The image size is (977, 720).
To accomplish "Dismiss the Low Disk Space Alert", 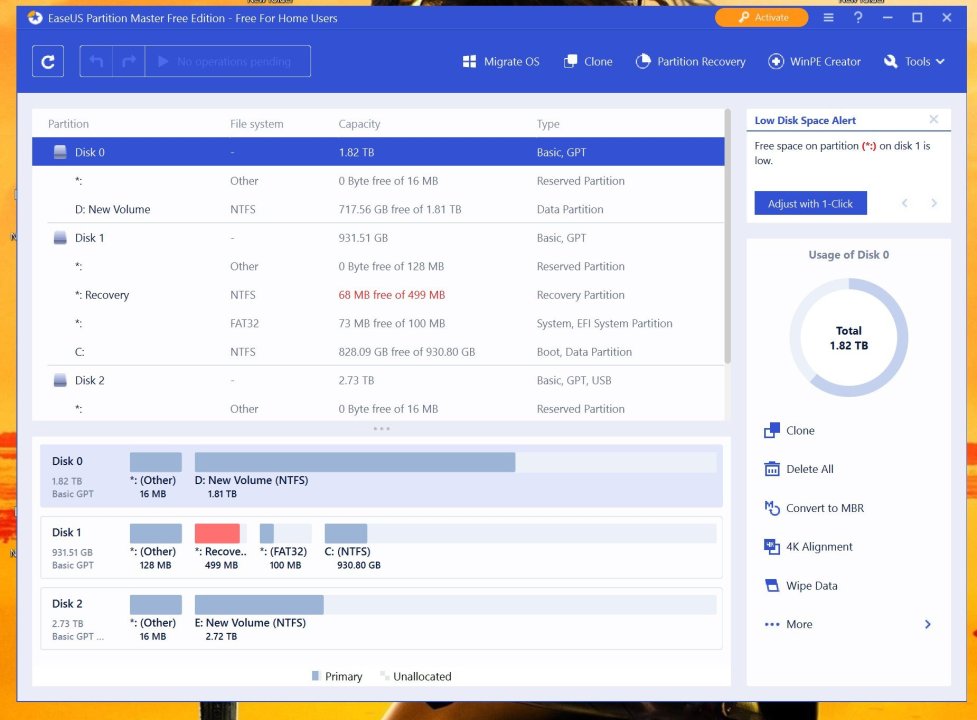I will tap(934, 120).
